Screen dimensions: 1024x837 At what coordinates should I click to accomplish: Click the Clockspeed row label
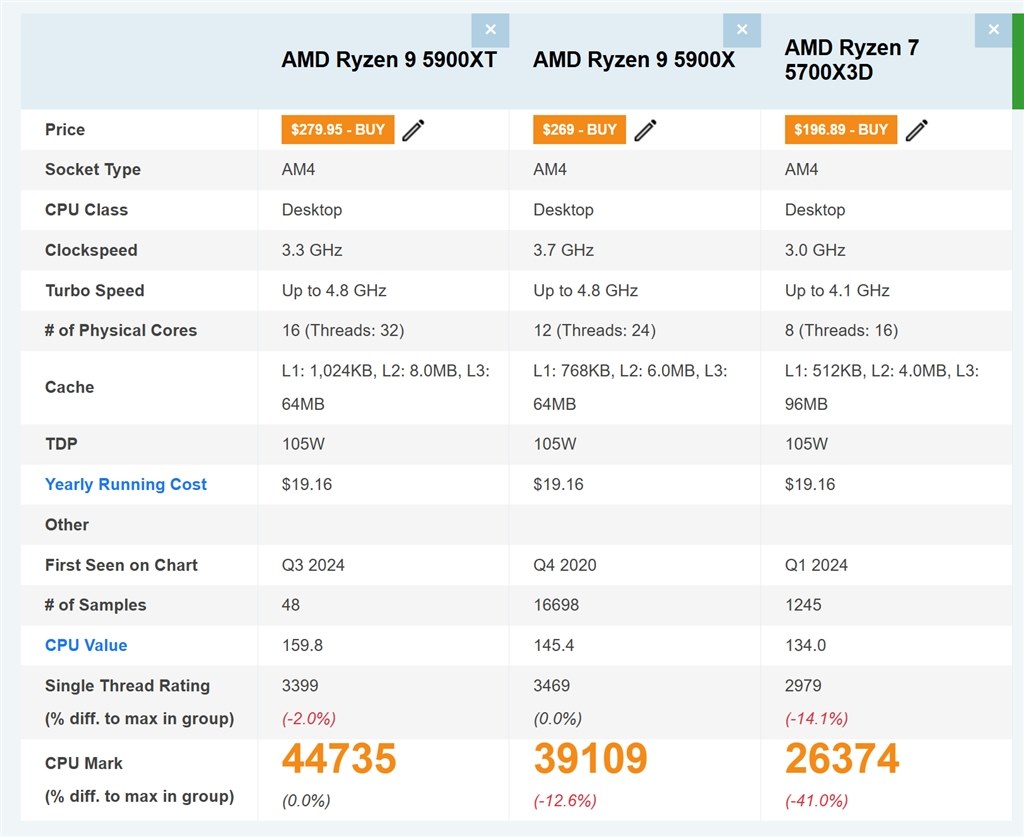coord(91,250)
